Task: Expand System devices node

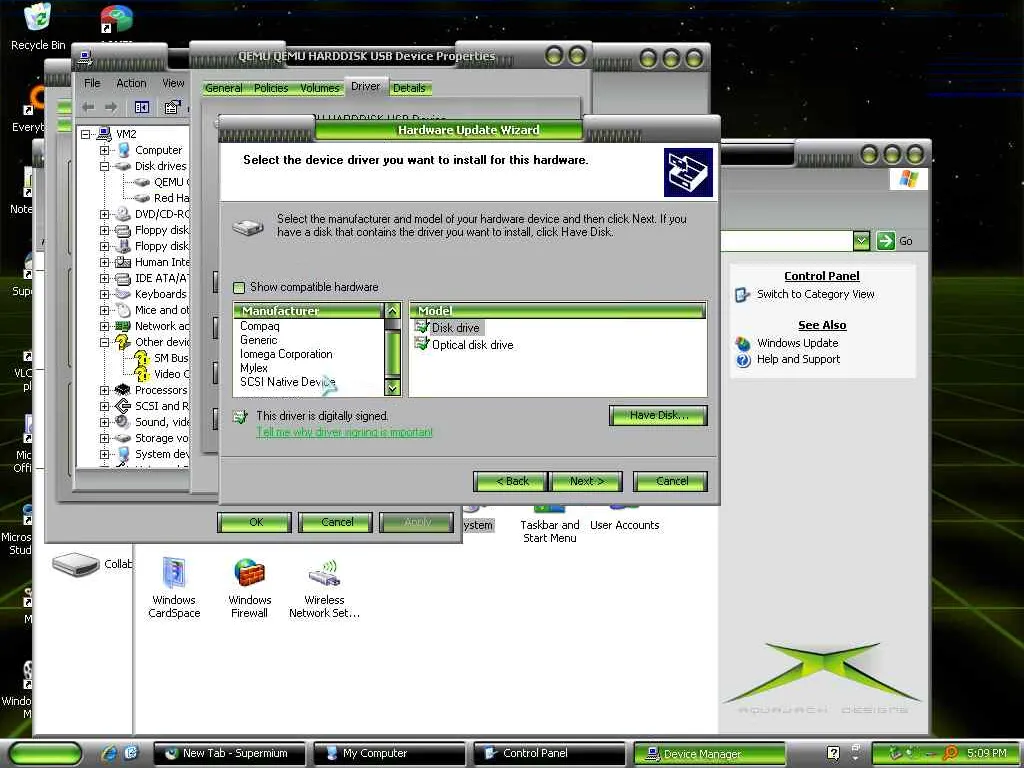Action: coord(104,455)
